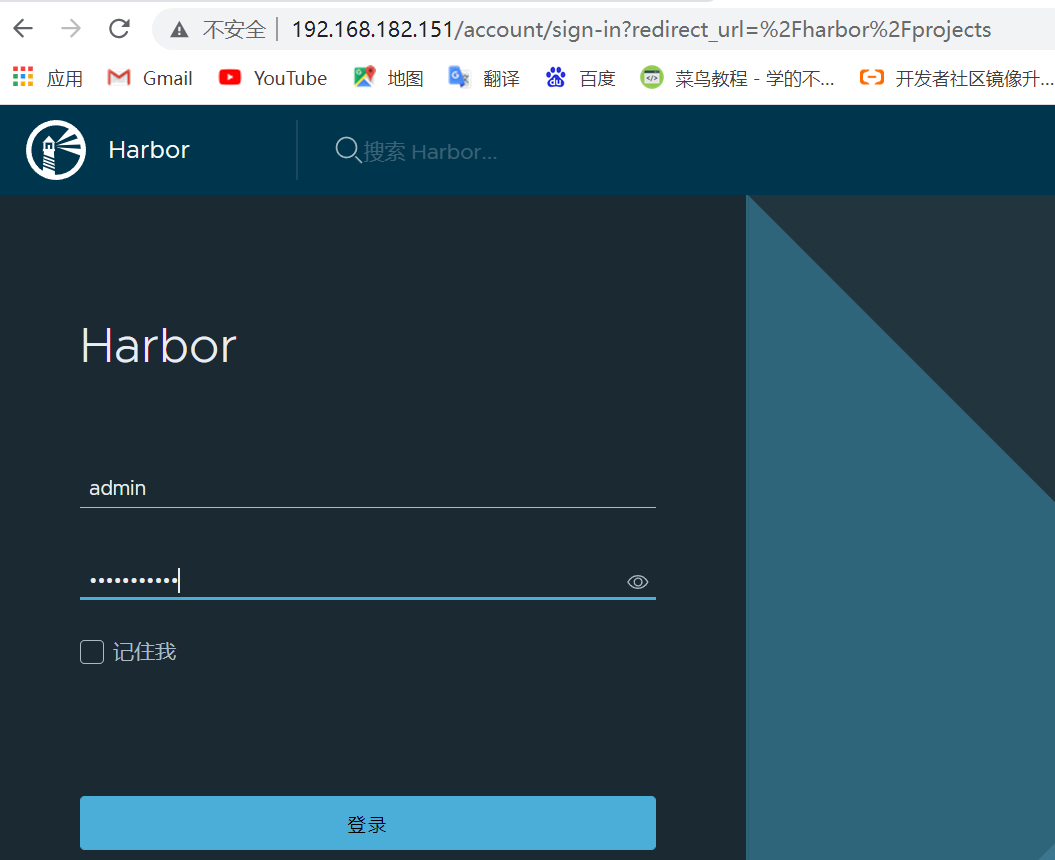
Task: Open the 百度 bookmark
Action: click(x=580, y=78)
